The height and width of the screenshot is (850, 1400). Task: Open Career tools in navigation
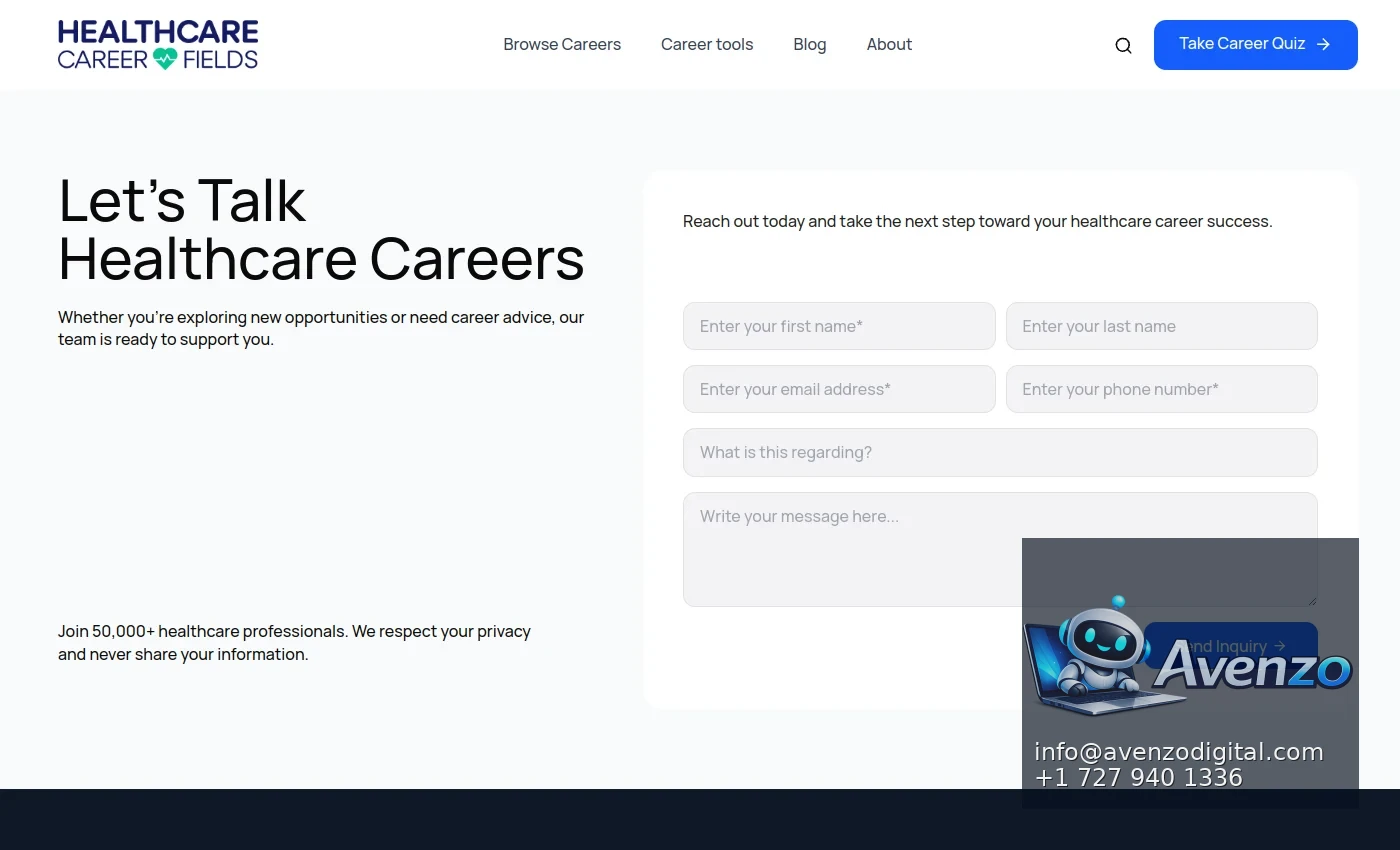[707, 45]
